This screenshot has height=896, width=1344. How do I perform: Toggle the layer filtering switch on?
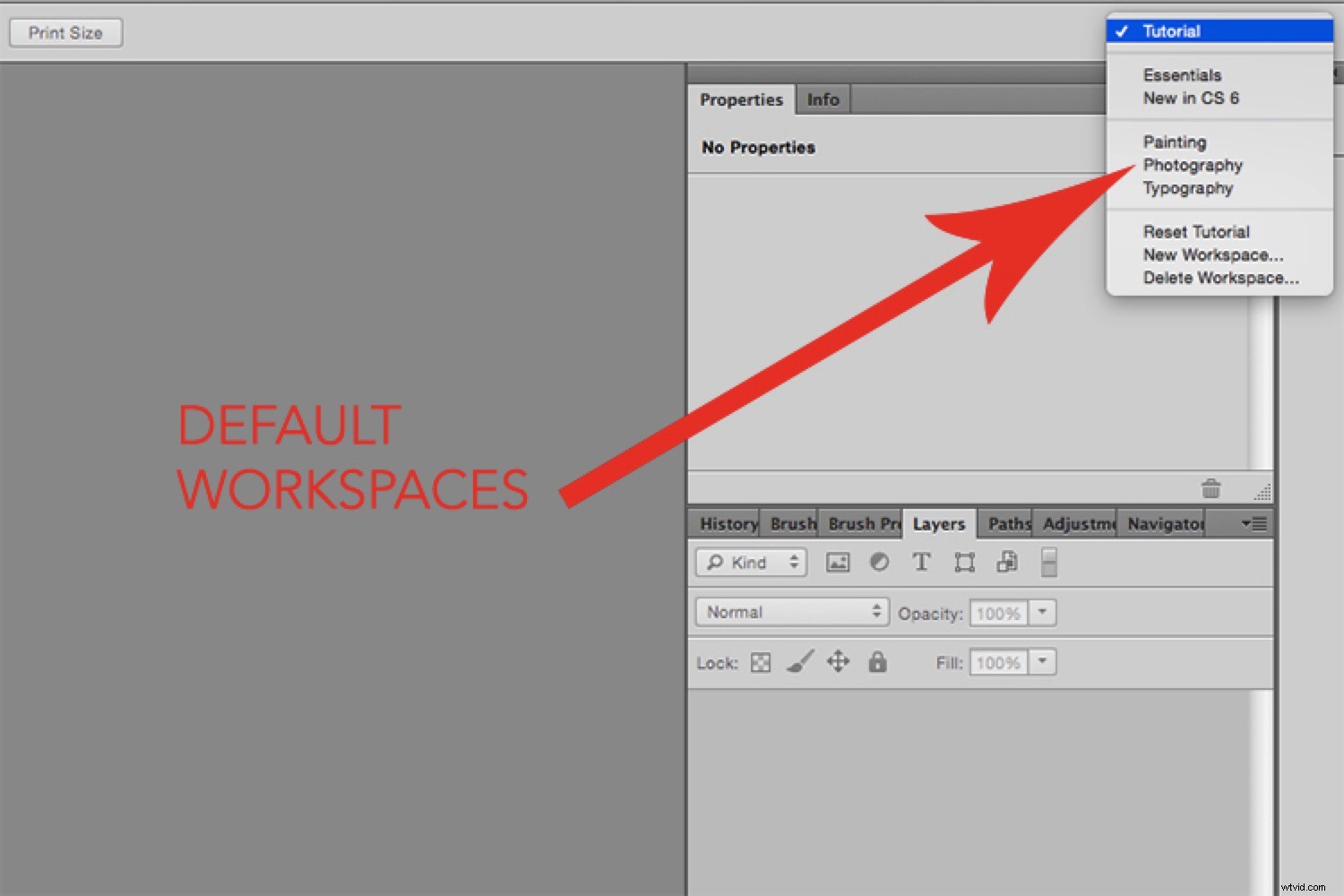pyautogui.click(x=1048, y=562)
